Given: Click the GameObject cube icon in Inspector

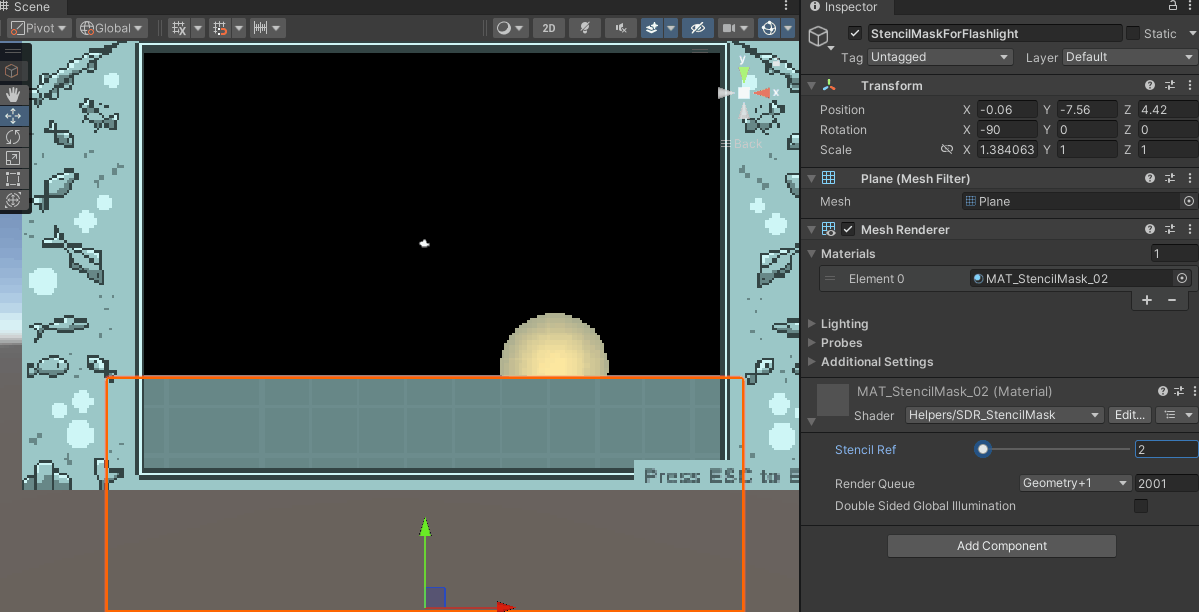Looking at the screenshot, I should [x=819, y=36].
